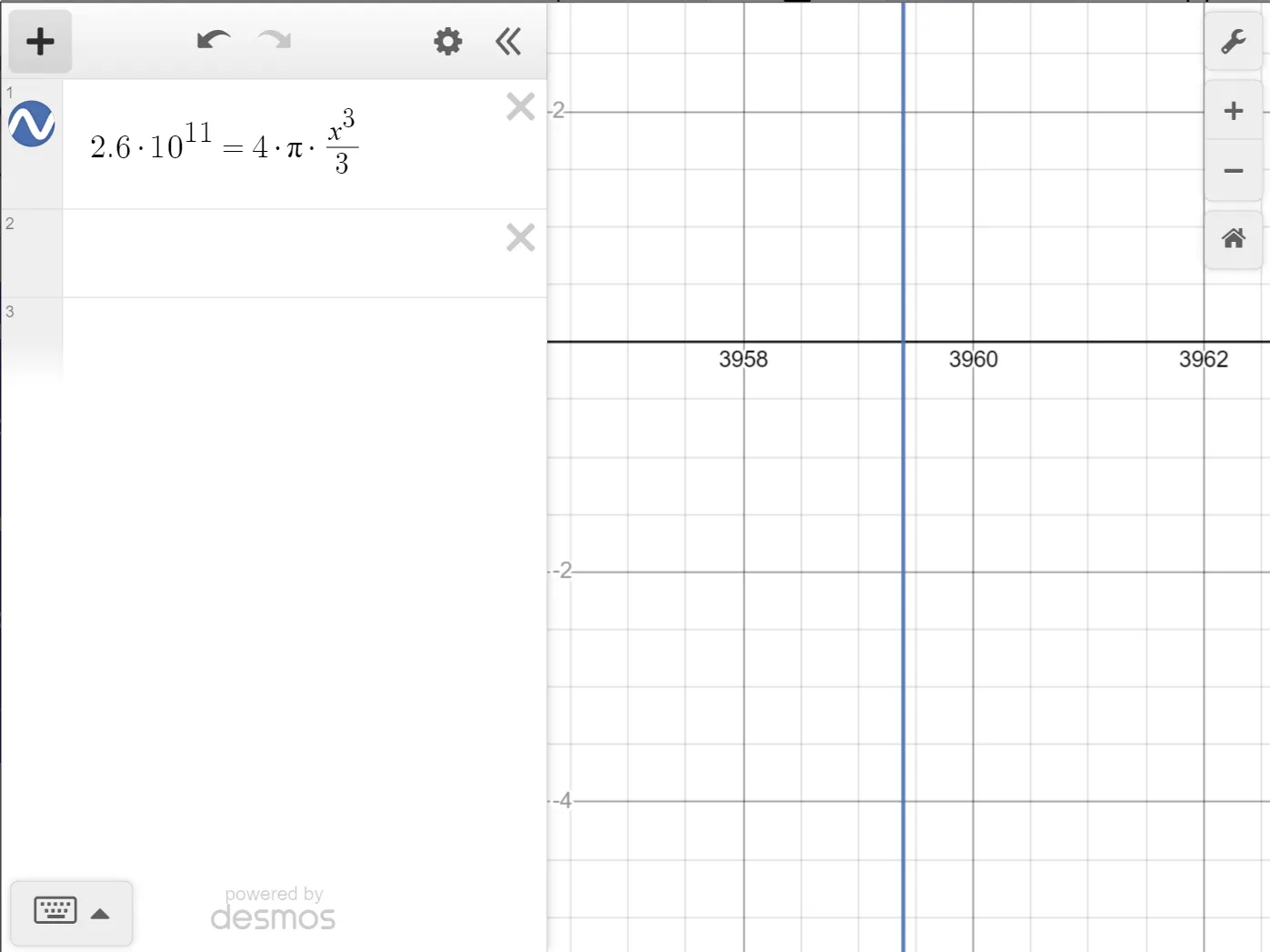Zoom in on the graph
Viewport: 1270px width, 952px height.
tap(1234, 111)
